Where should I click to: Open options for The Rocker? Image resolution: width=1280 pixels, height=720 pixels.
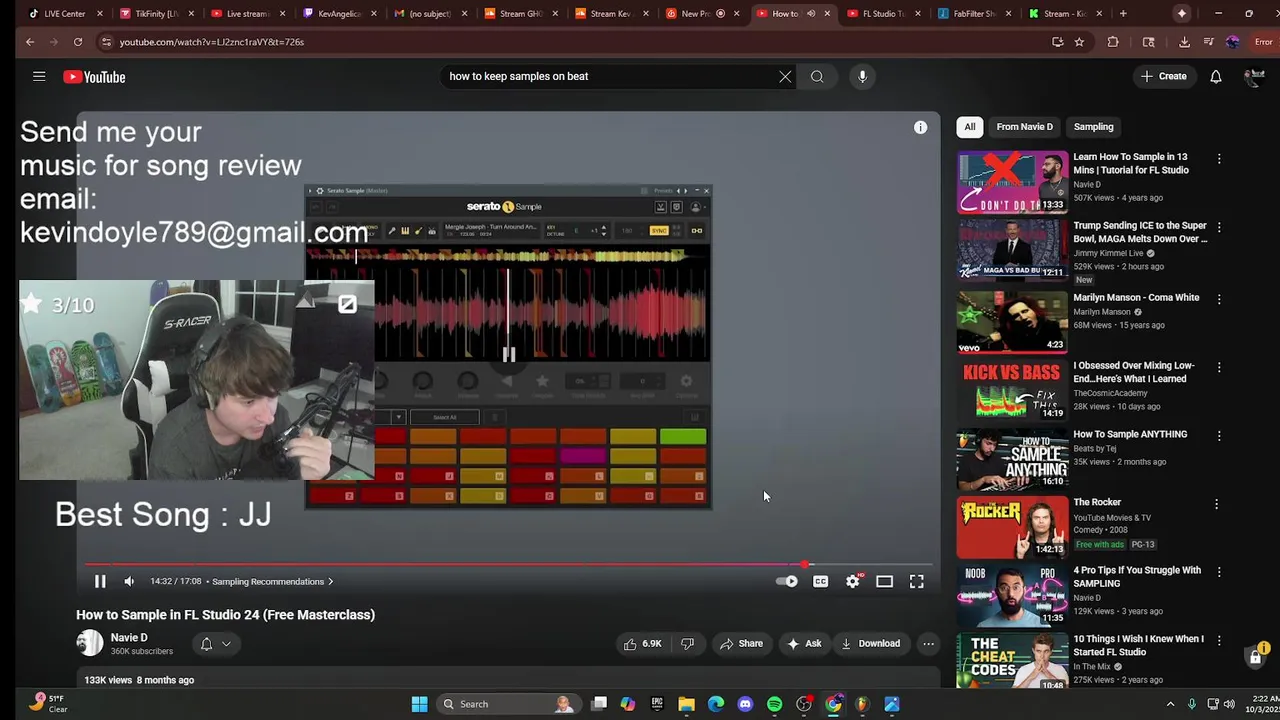coord(1216,504)
